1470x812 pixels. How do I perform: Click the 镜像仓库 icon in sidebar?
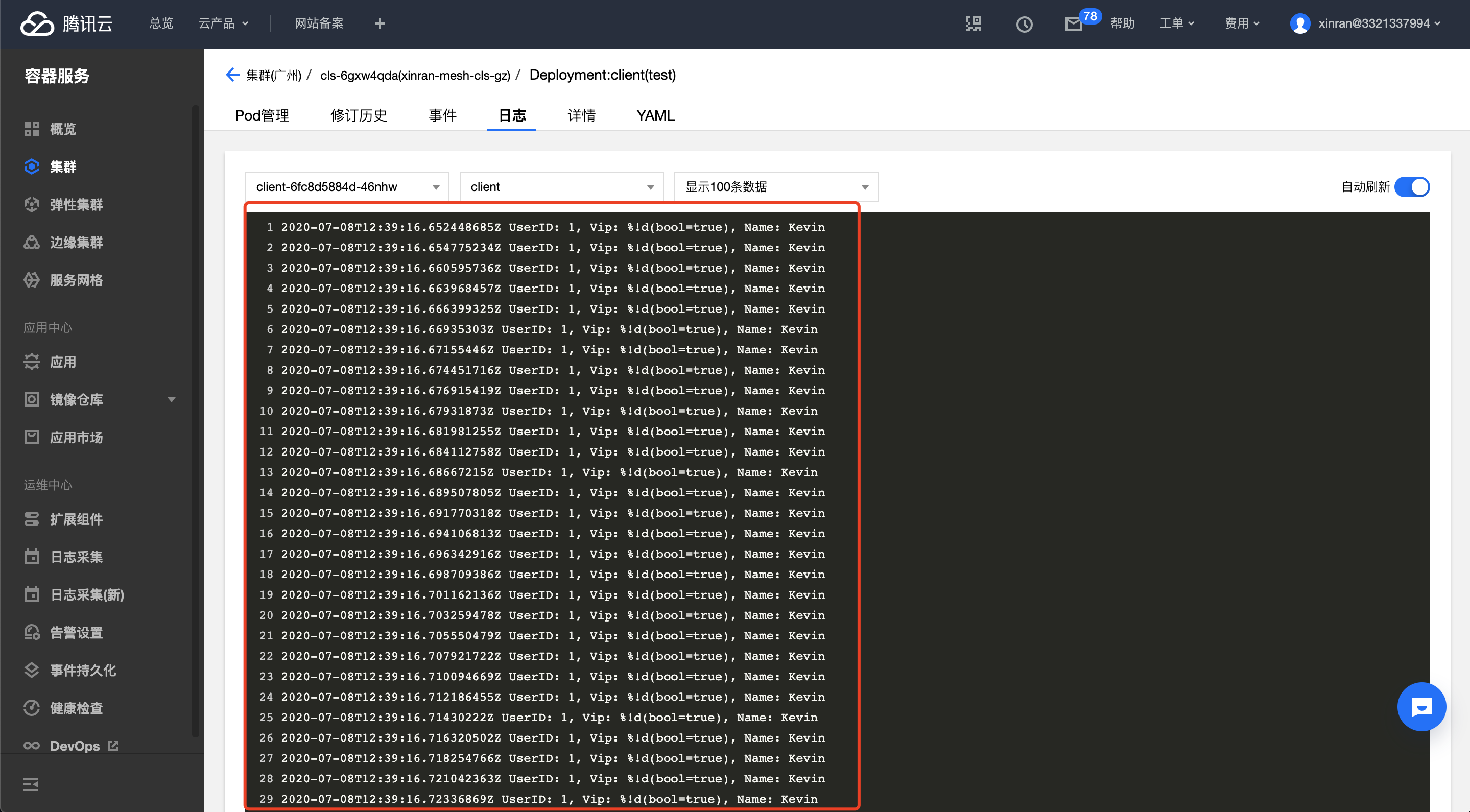click(x=31, y=399)
